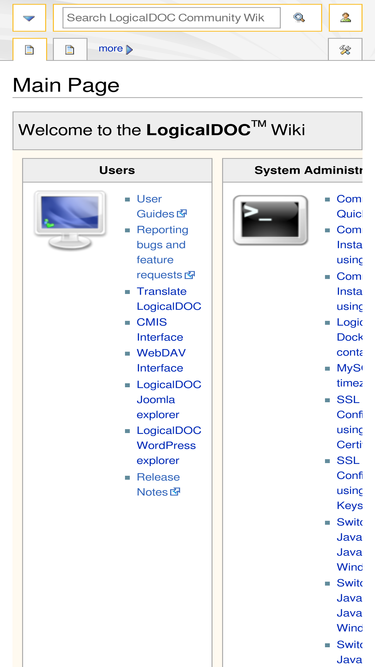Viewport: 375px width, 667px height.
Task: Focus the Search LogicalDOC Community Wiki field
Action: pos(171,18)
